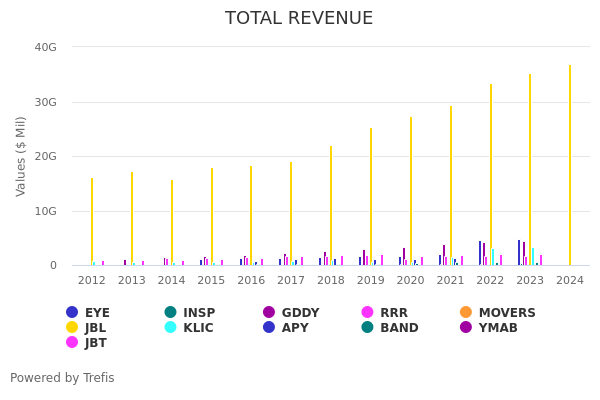This screenshot has height=400, width=600.
Task: Click the 2020 x-axis label
Action: point(410,281)
